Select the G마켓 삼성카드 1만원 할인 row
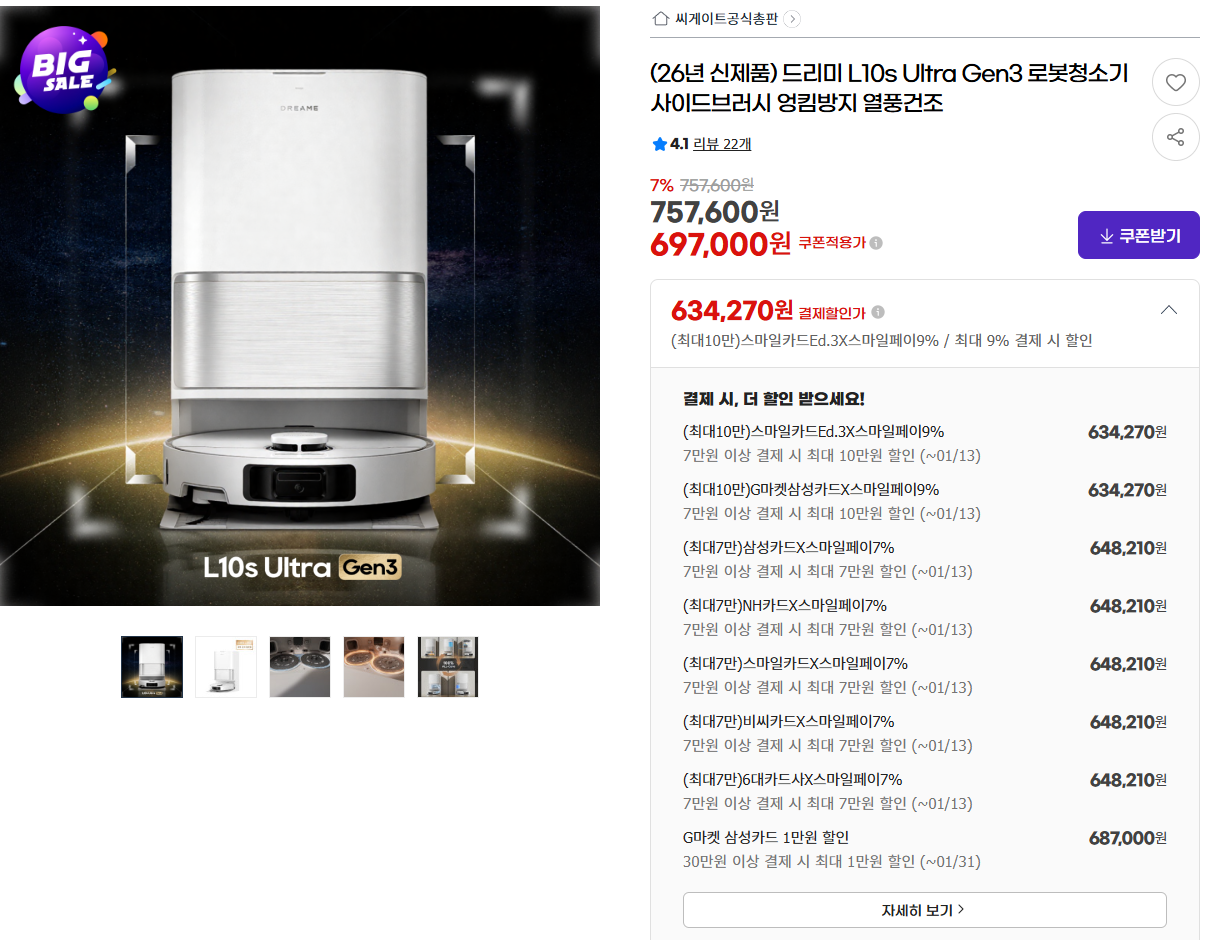Image resolution: width=1208 pixels, height=940 pixels. point(925,849)
